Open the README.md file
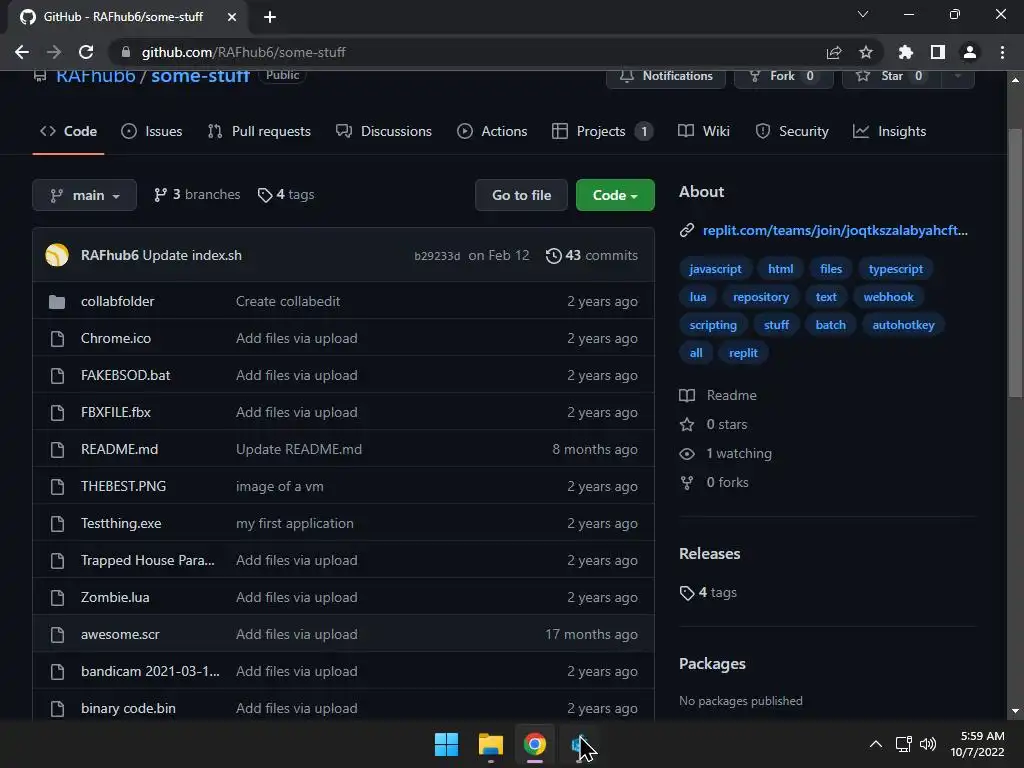This screenshot has height=768, width=1024. click(120, 449)
